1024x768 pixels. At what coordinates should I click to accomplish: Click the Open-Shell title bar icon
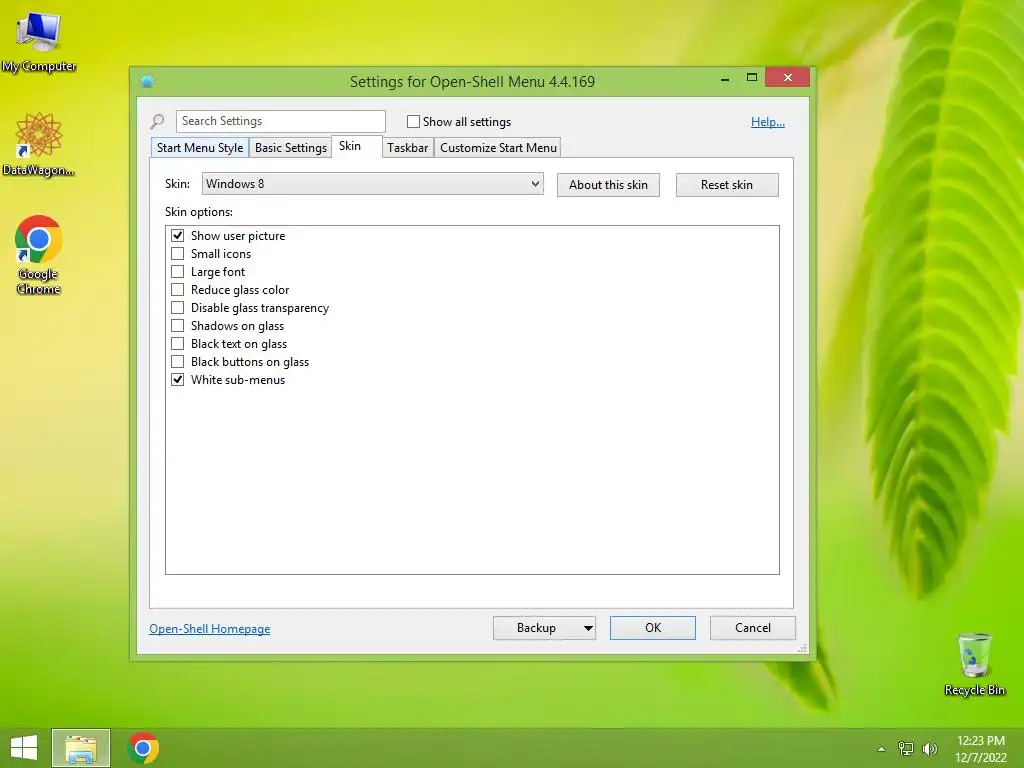click(147, 81)
